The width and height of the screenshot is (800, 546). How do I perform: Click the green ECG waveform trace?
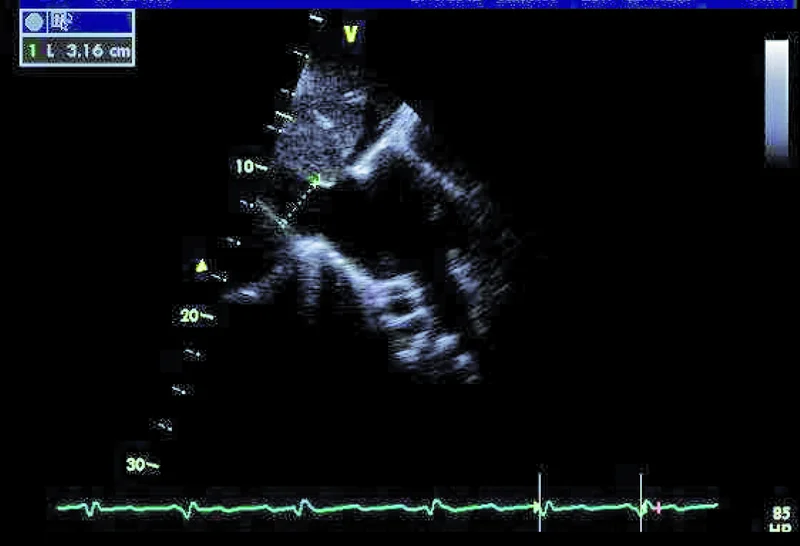(388, 507)
